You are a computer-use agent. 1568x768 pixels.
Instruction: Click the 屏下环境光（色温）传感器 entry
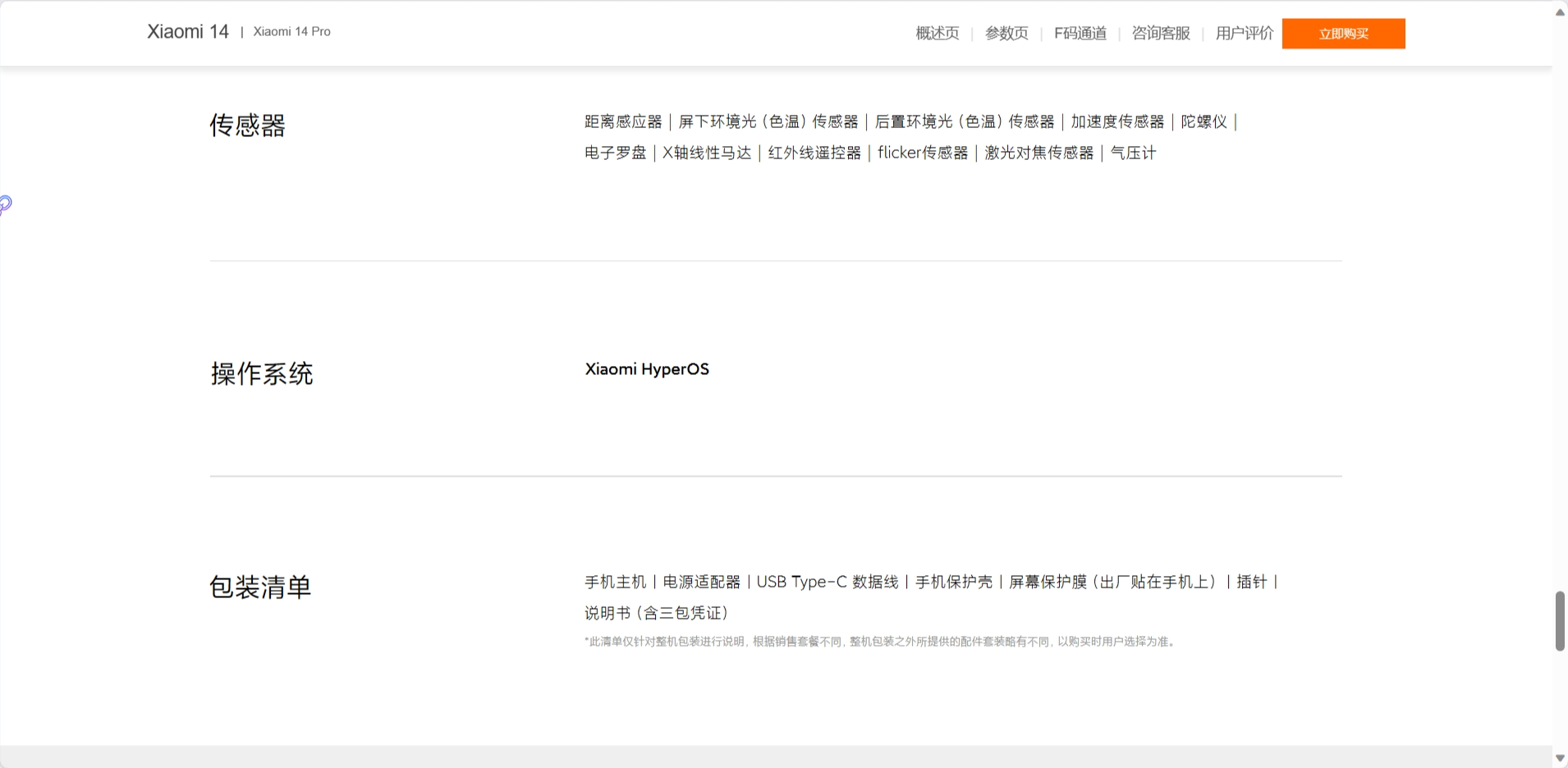click(768, 122)
